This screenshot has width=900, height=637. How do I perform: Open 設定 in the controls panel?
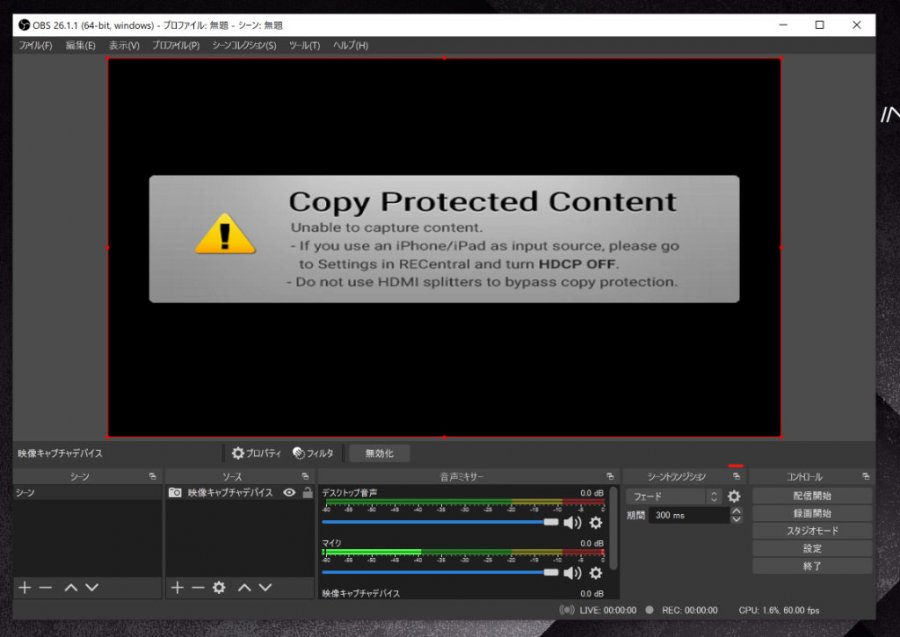812,549
